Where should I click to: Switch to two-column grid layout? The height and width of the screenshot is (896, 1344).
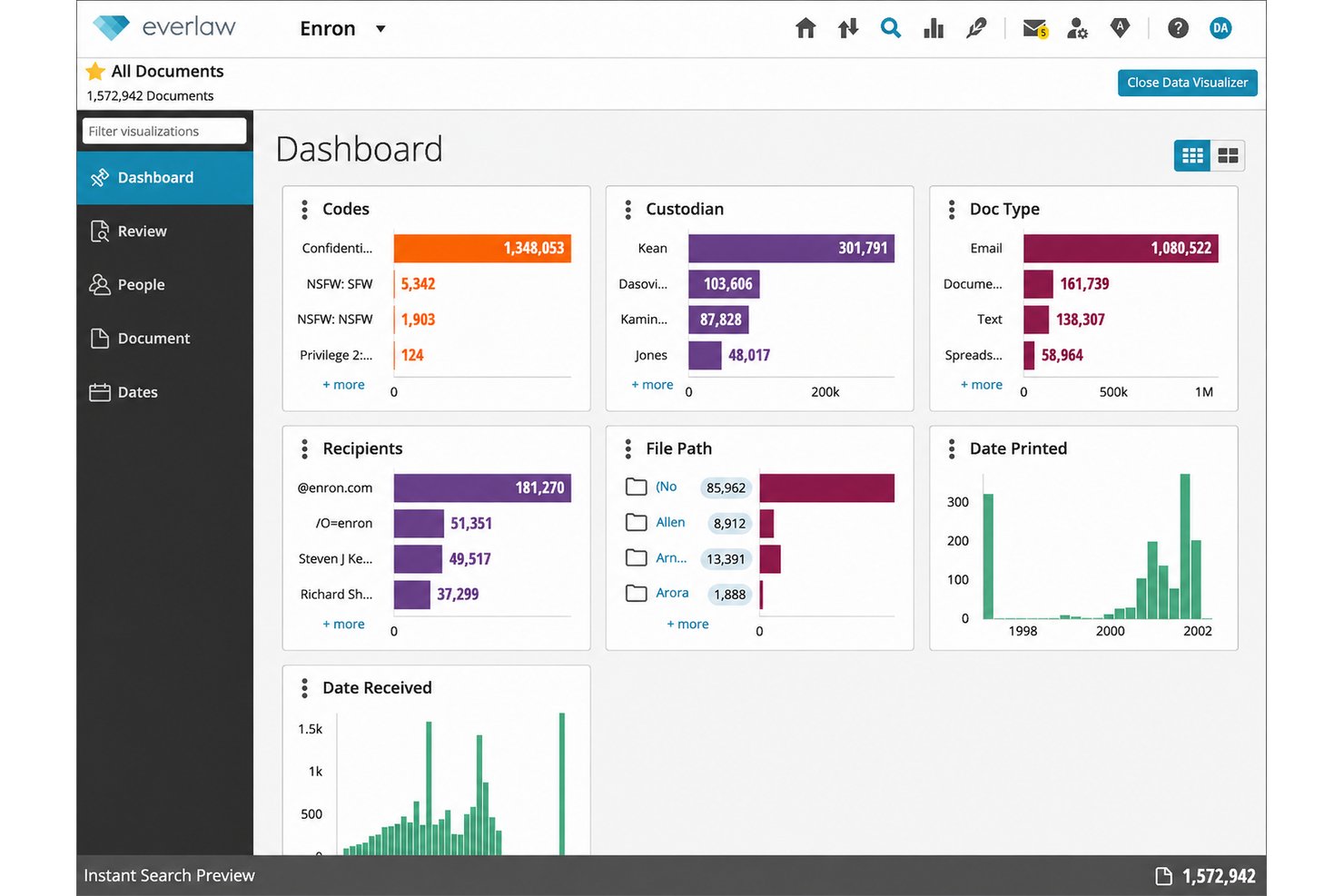[1228, 155]
